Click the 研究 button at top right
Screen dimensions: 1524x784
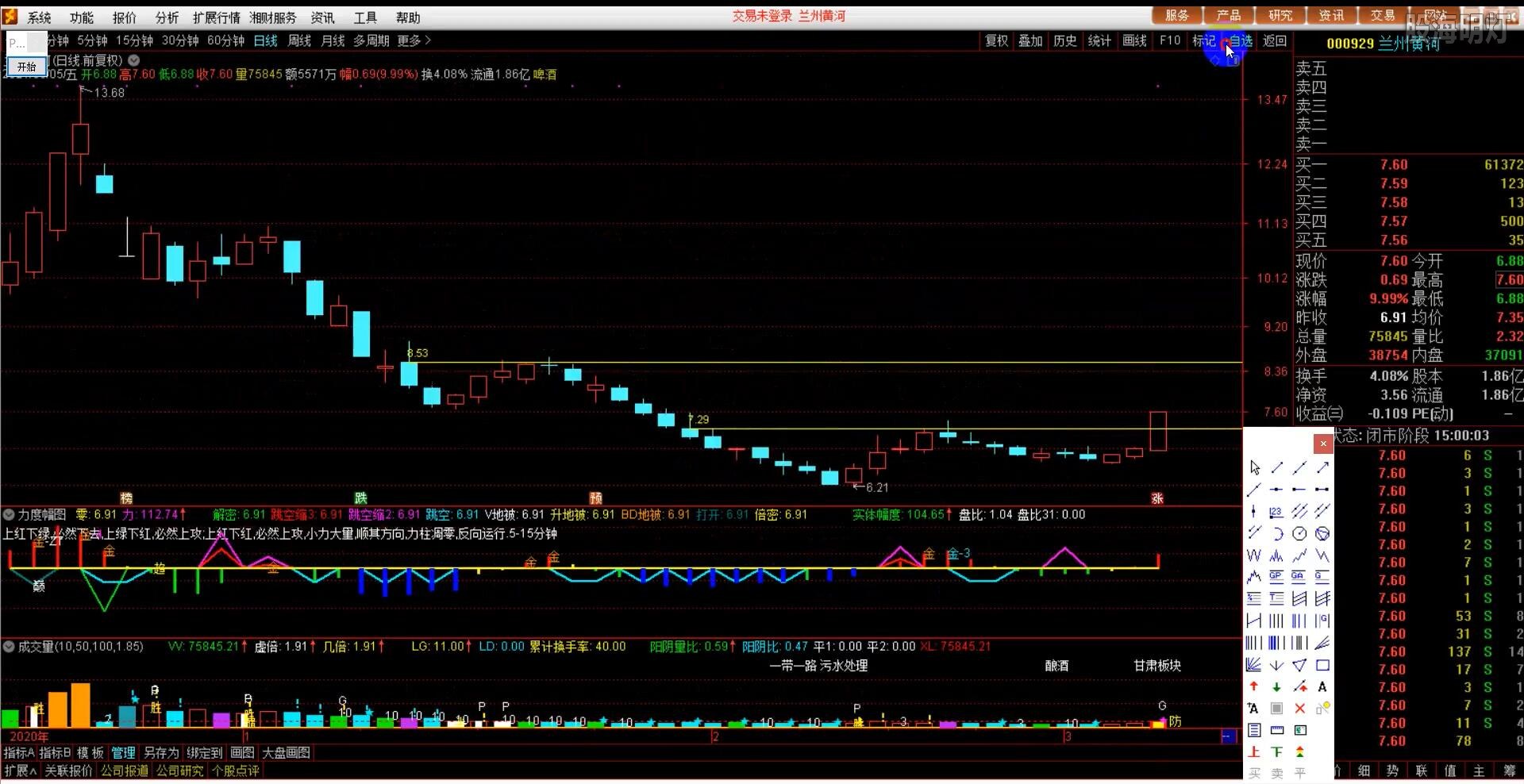pyautogui.click(x=1280, y=15)
